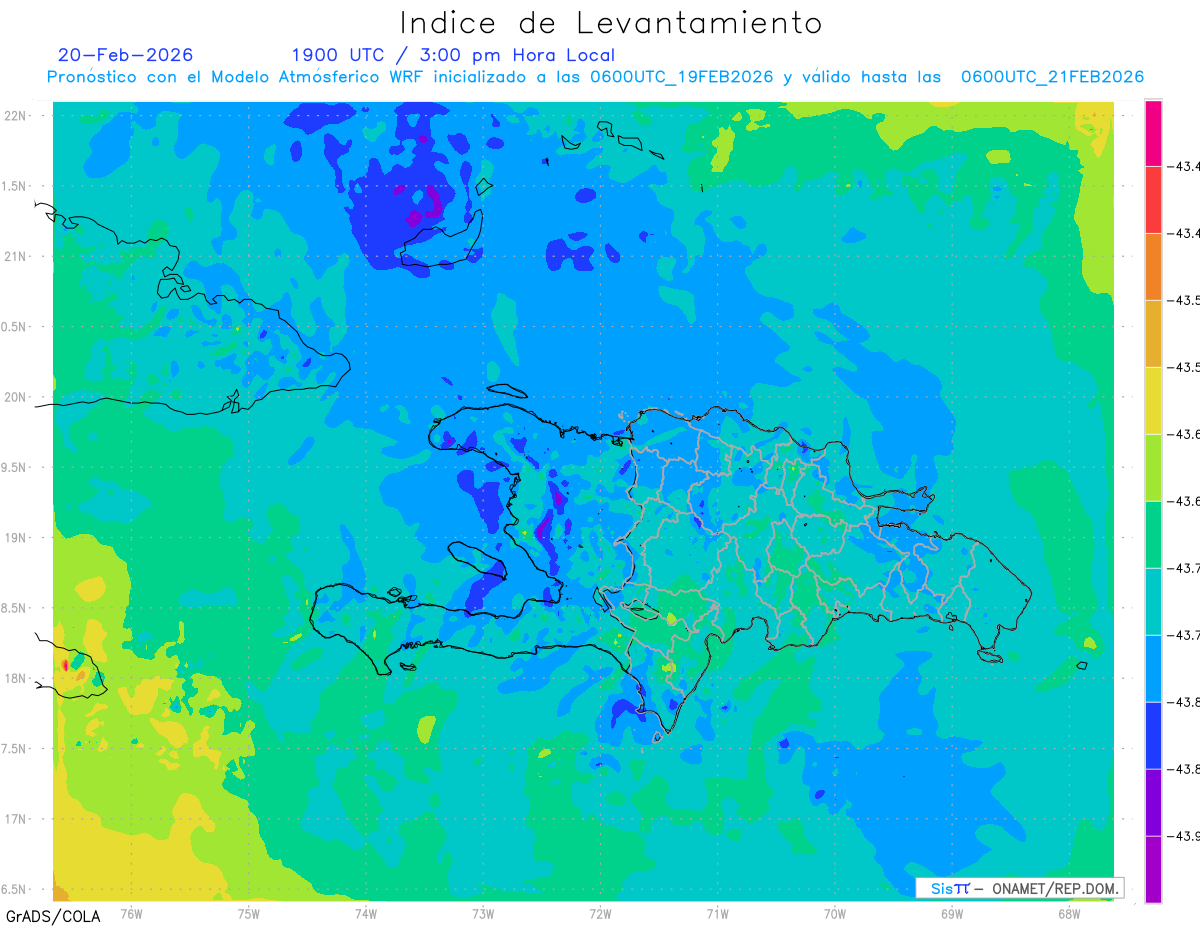Click the '19N' latitude label
The width and height of the screenshot is (1200, 927).
coord(15,538)
